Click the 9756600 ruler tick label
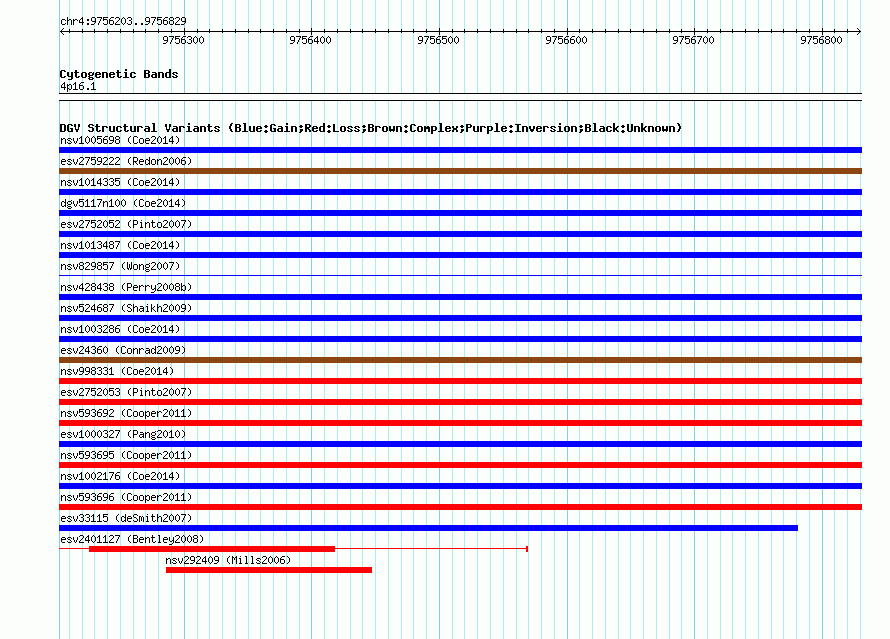 coord(566,40)
